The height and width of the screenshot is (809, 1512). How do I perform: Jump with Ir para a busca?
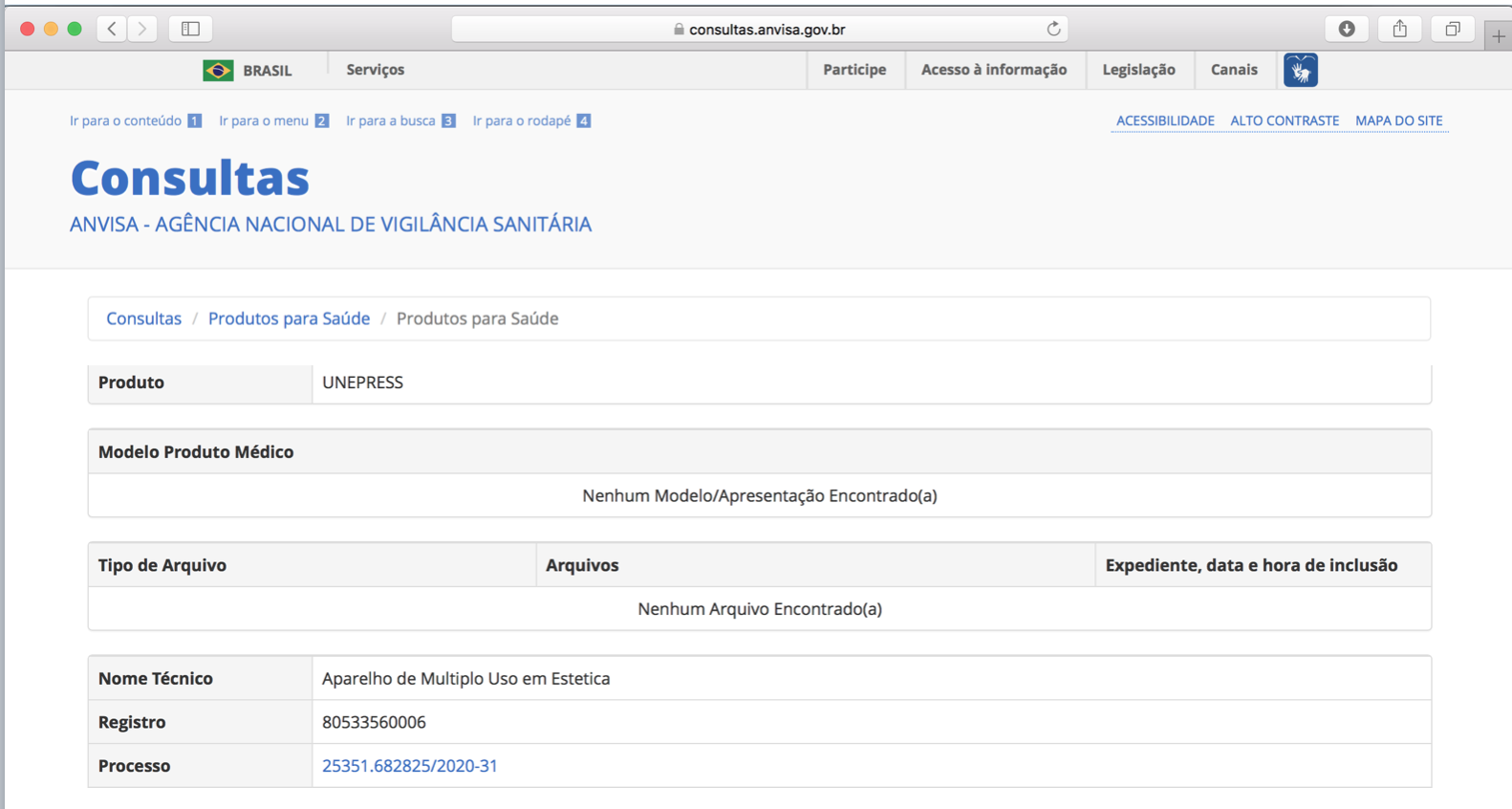400,120
